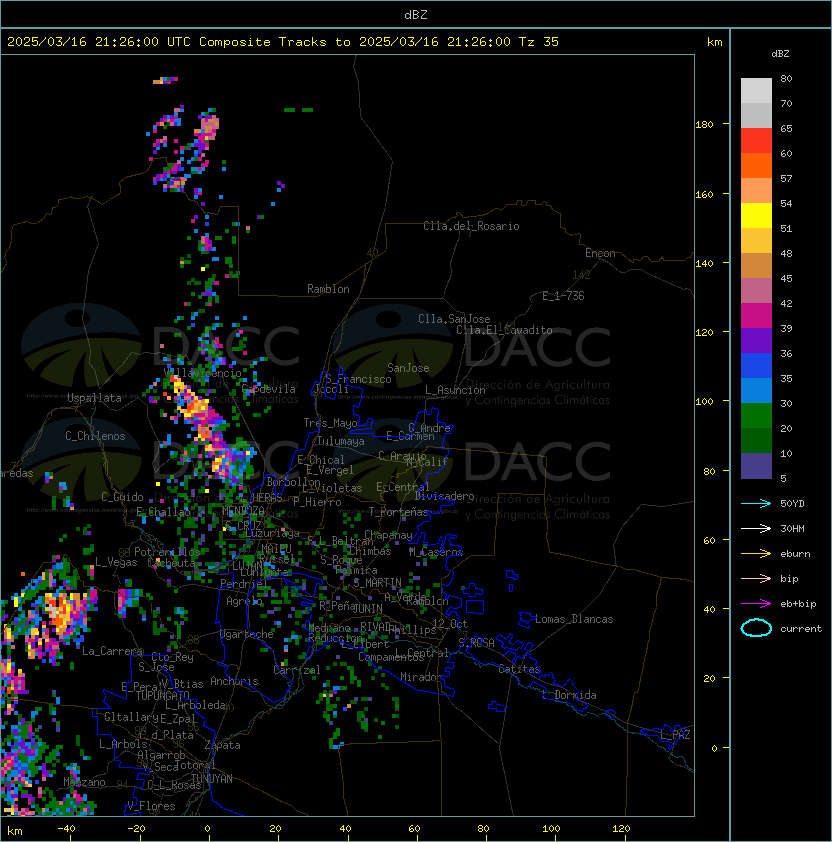Click the 'E_Challao' map label
This screenshot has width=832, height=842.
click(x=163, y=512)
